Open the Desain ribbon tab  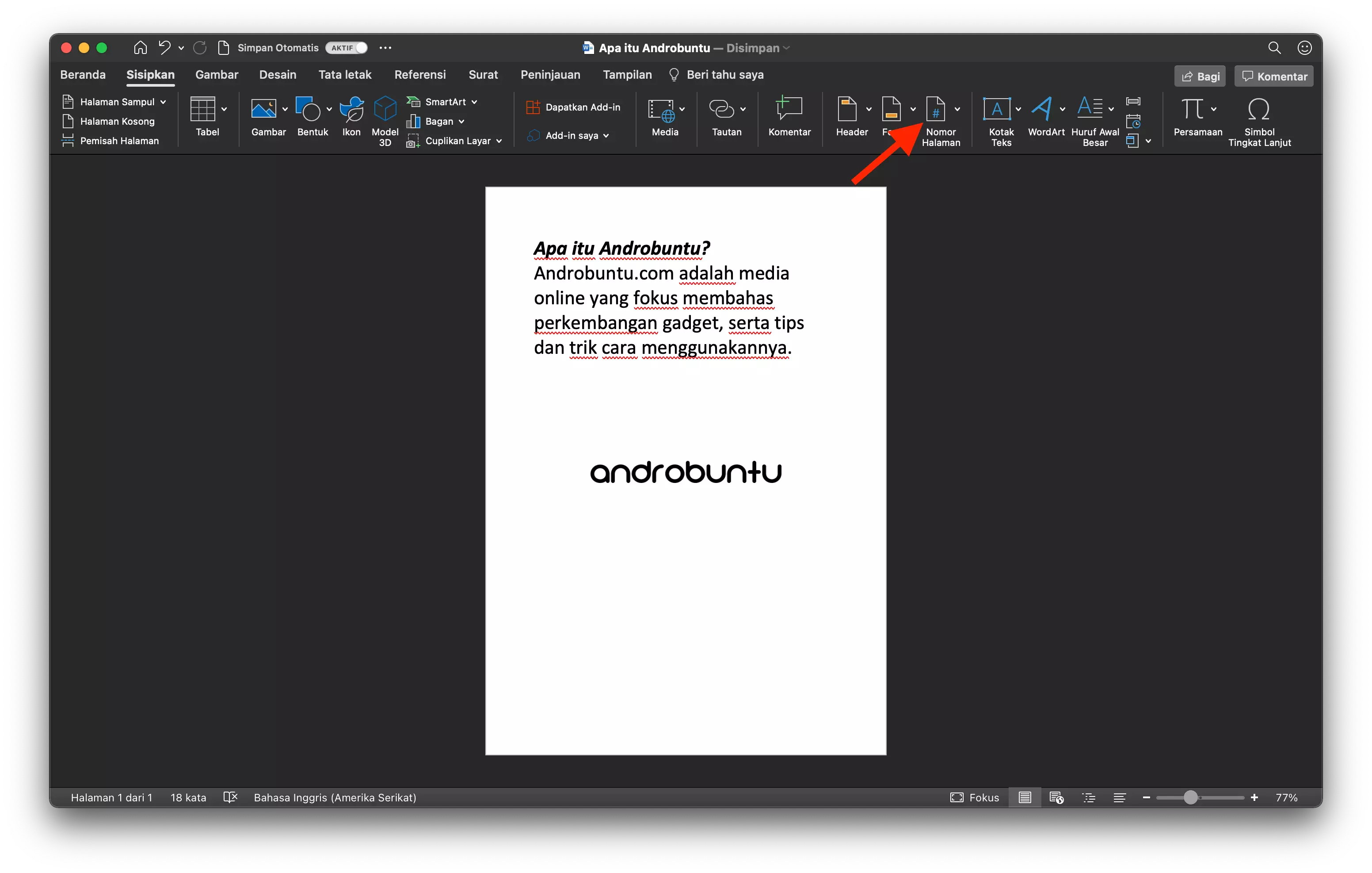[x=278, y=74]
